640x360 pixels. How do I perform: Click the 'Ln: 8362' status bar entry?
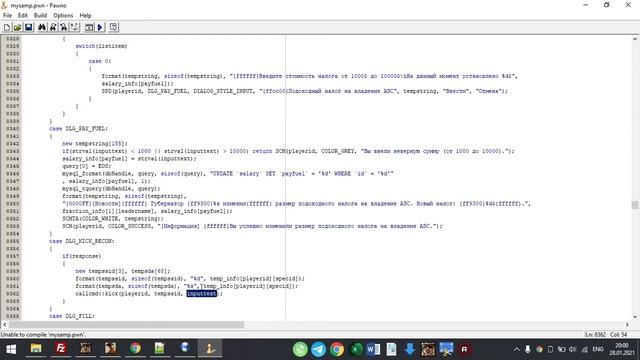pos(596,335)
